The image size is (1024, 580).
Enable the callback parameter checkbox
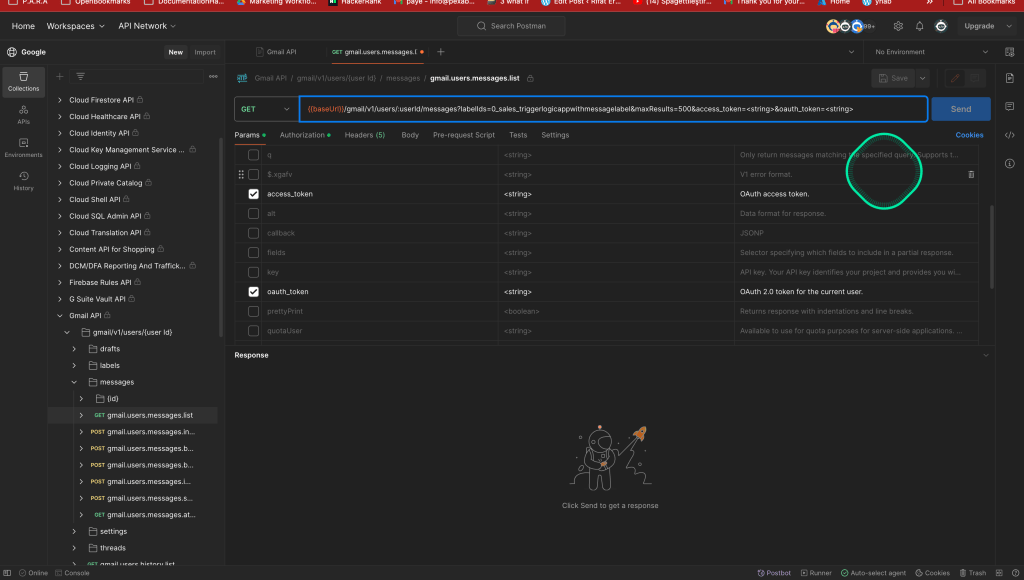pyautogui.click(x=253, y=233)
